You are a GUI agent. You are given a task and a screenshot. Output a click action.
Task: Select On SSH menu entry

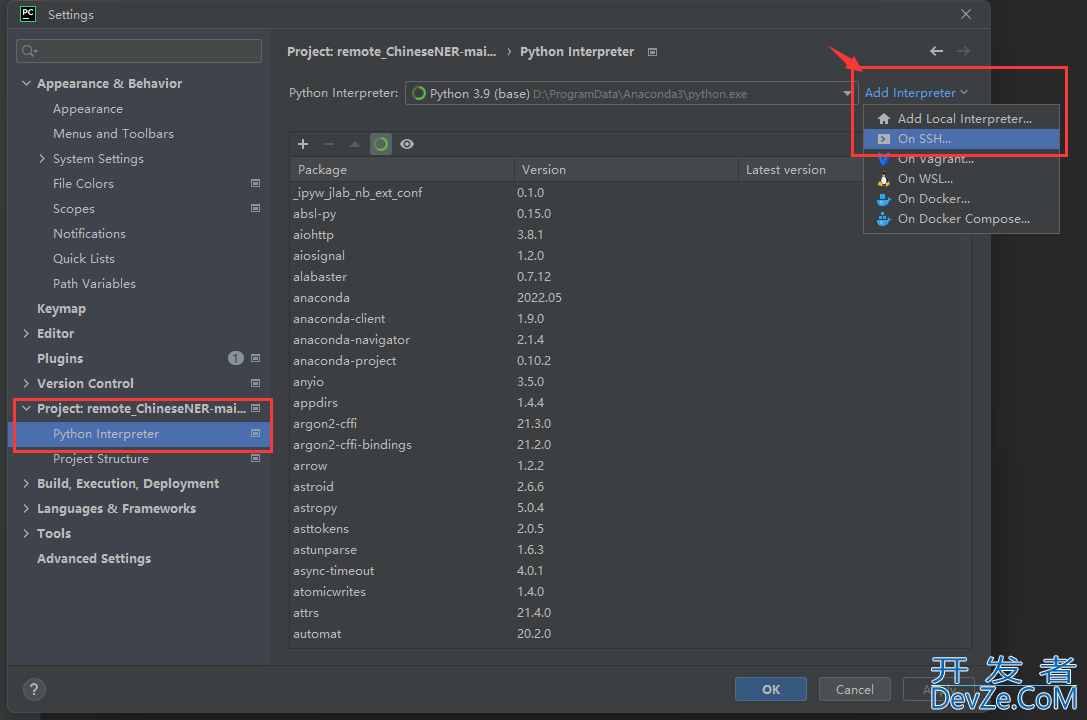tap(961, 139)
